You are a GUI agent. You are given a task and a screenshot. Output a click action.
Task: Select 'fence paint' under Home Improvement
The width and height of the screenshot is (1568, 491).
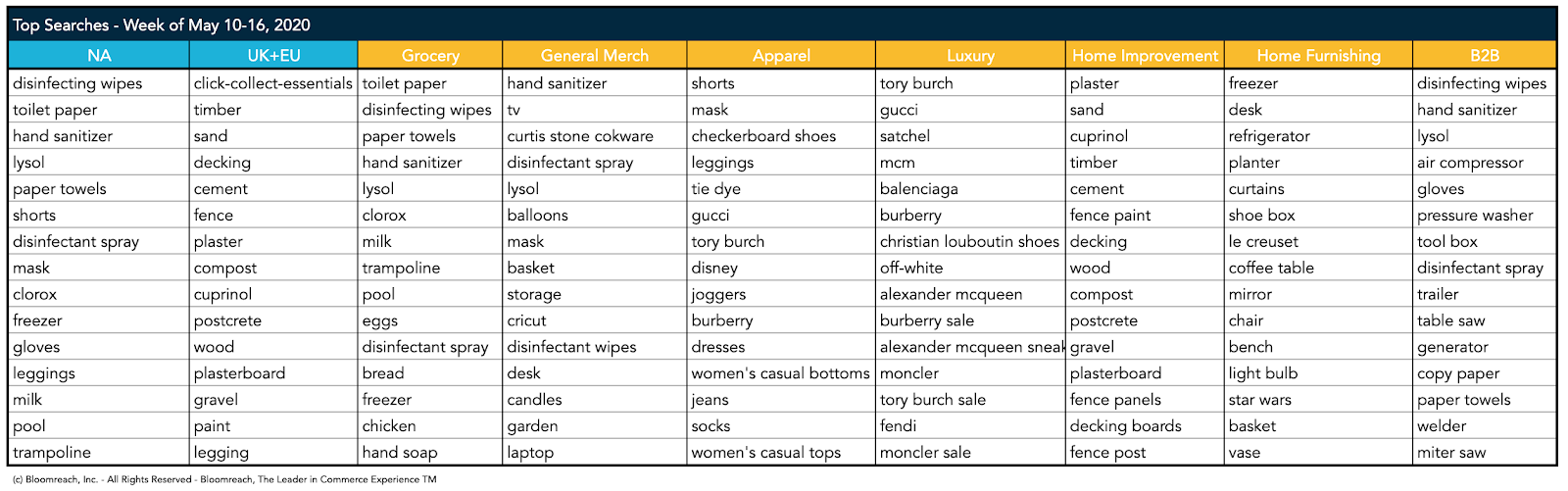point(1110,215)
